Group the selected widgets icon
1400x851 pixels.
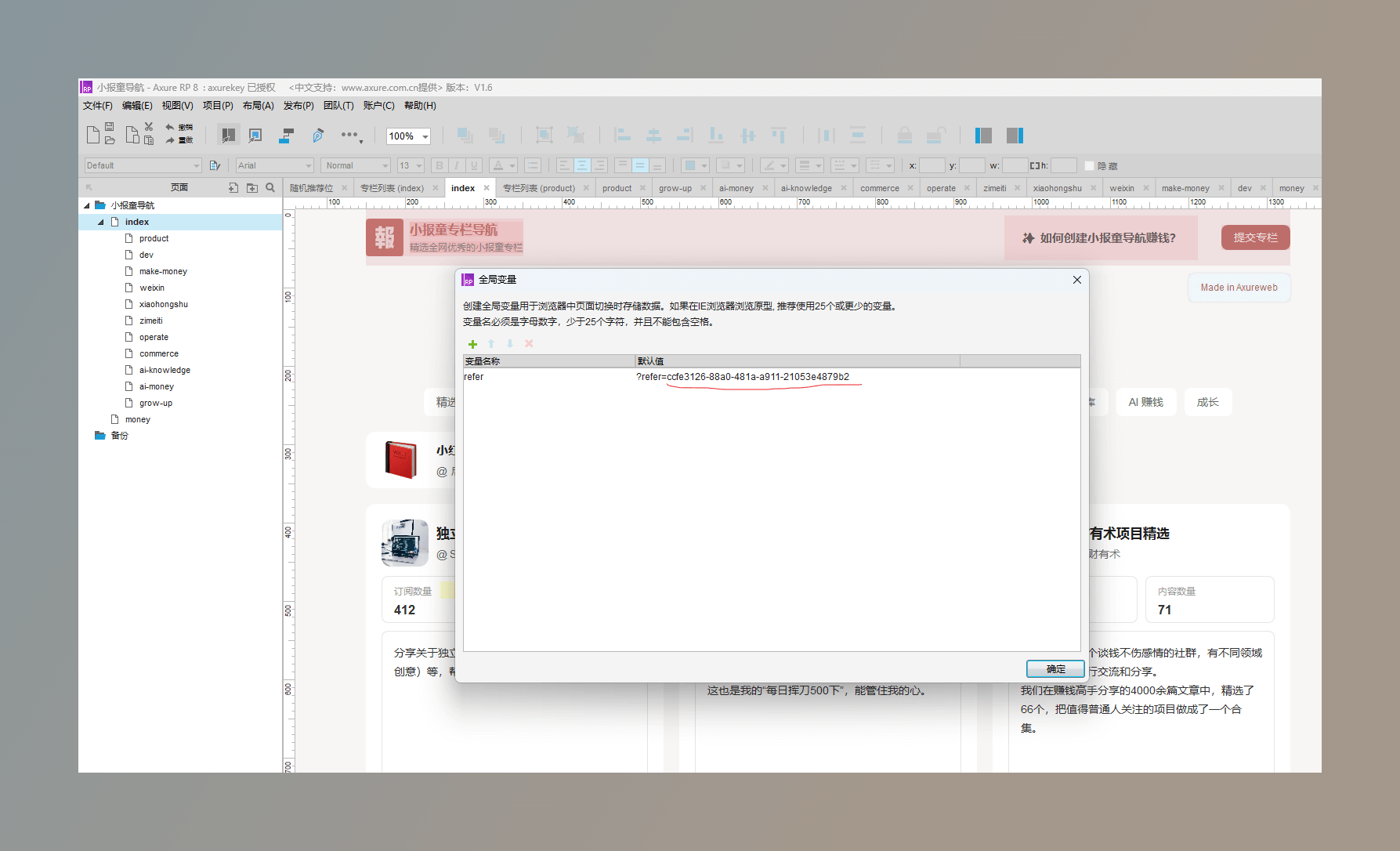(544, 135)
